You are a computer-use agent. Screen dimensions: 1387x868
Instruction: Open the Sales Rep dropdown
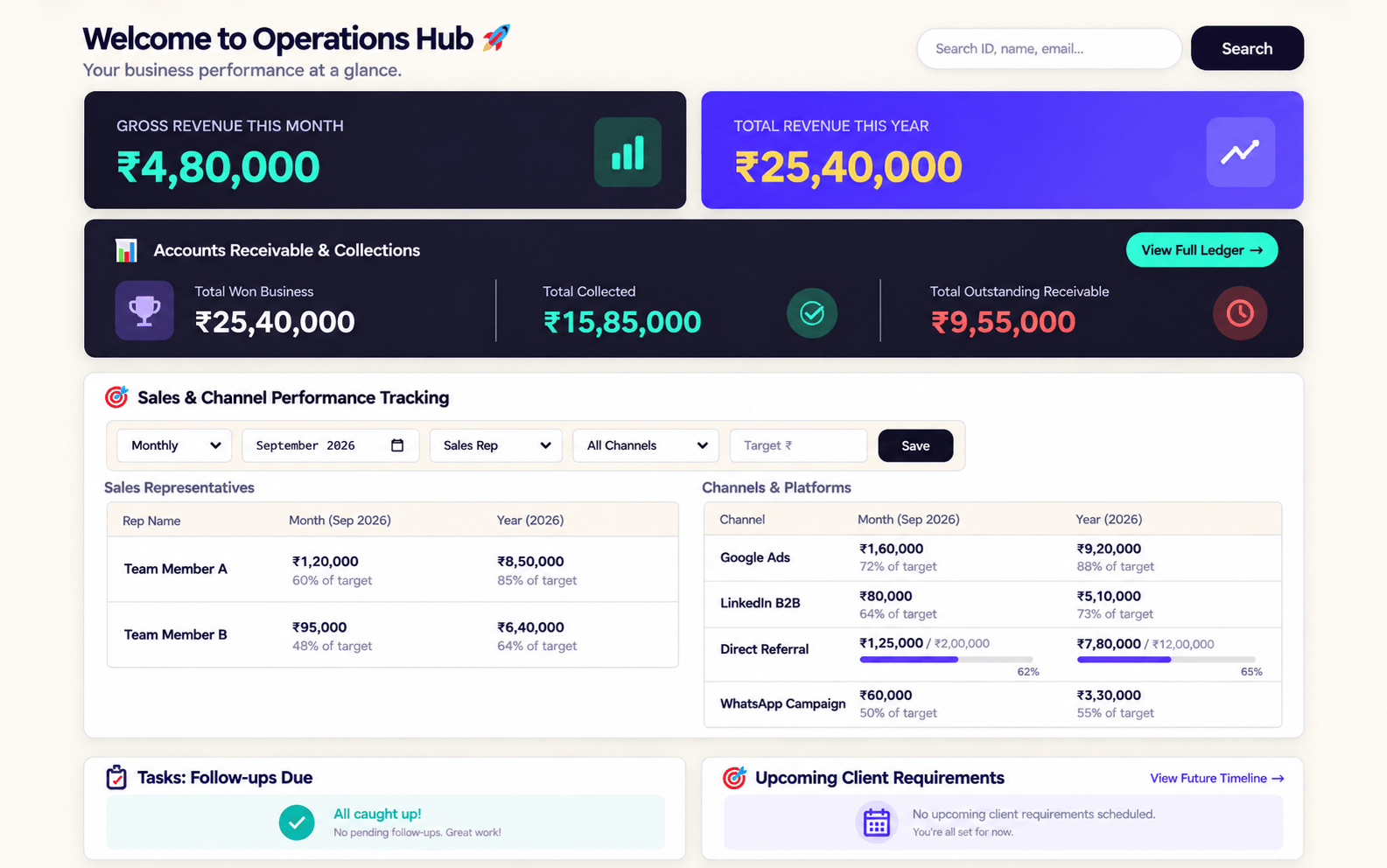(496, 445)
